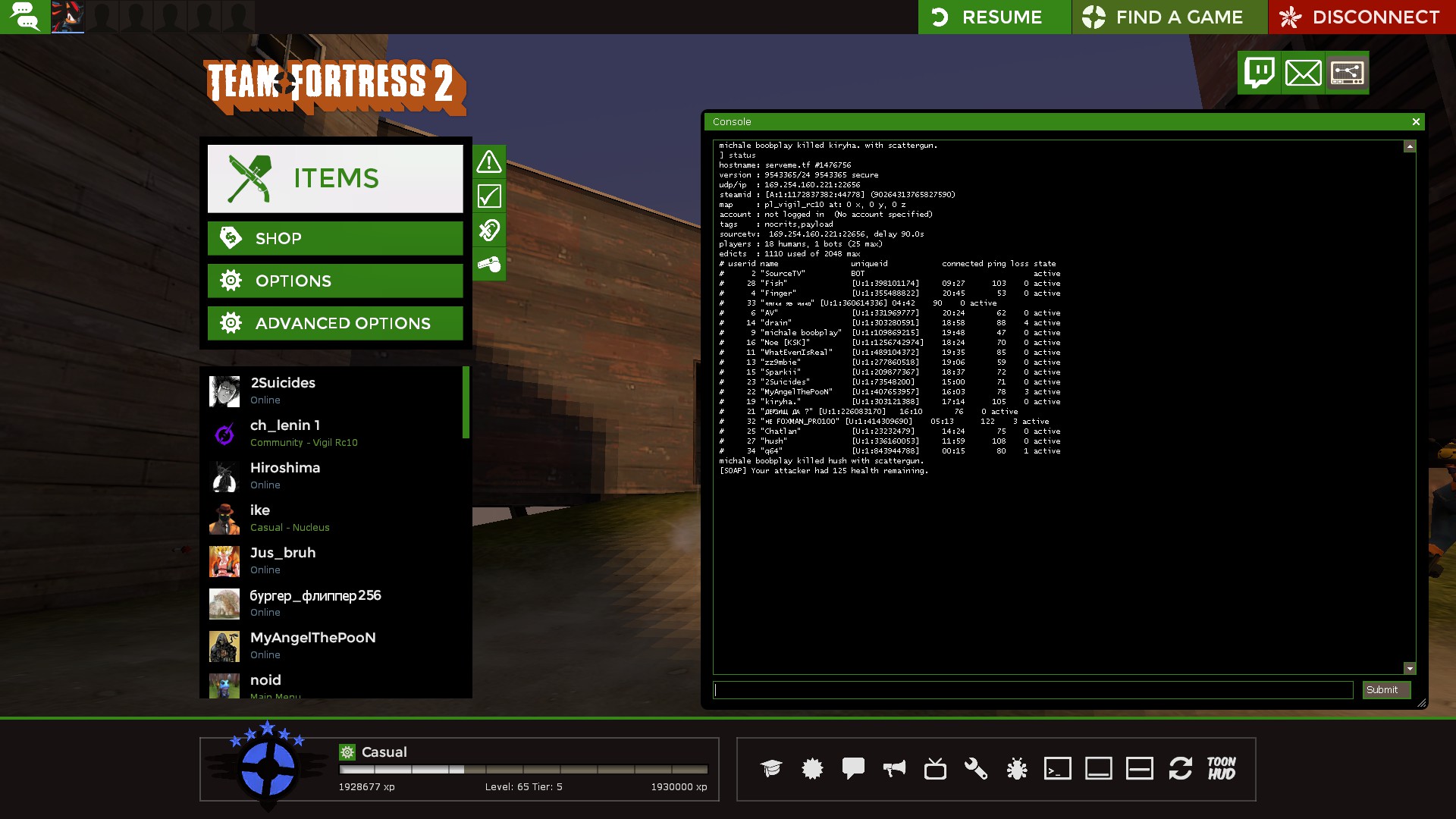Click the console scroll up arrow
The height and width of the screenshot is (819, 1456).
[1410, 146]
